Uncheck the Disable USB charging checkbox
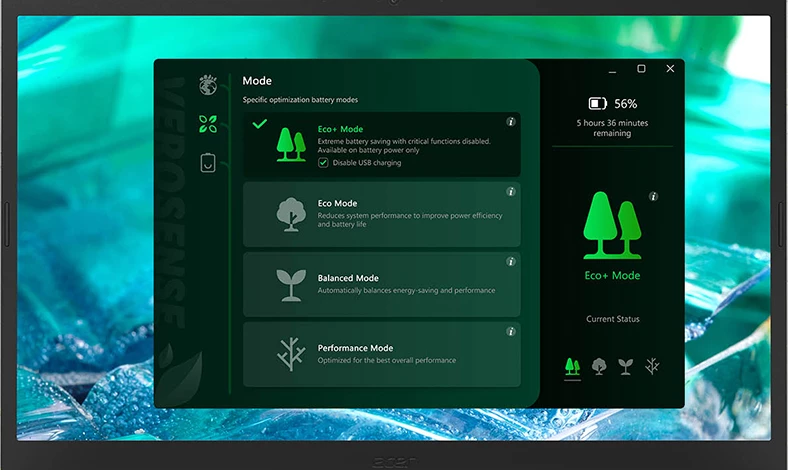 click(x=323, y=163)
